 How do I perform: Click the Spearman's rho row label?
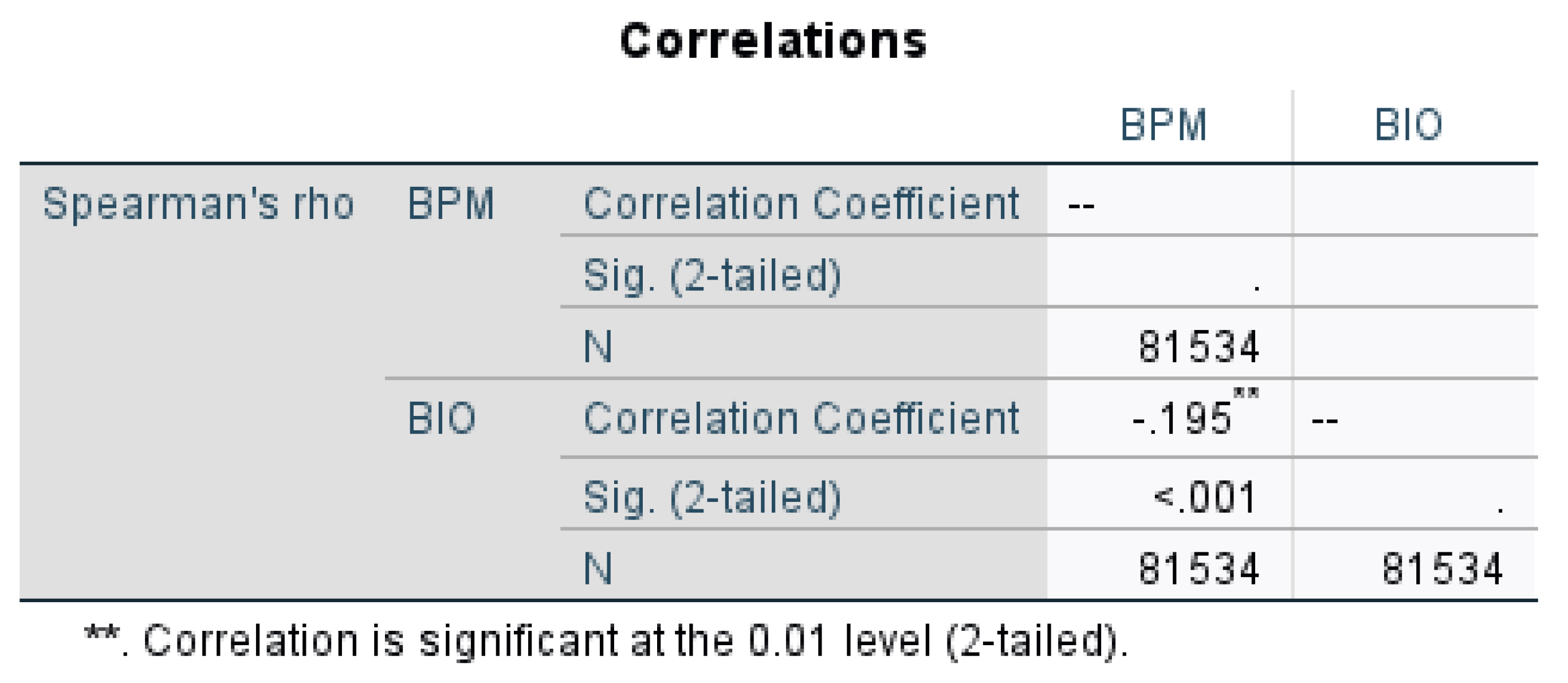(198, 203)
